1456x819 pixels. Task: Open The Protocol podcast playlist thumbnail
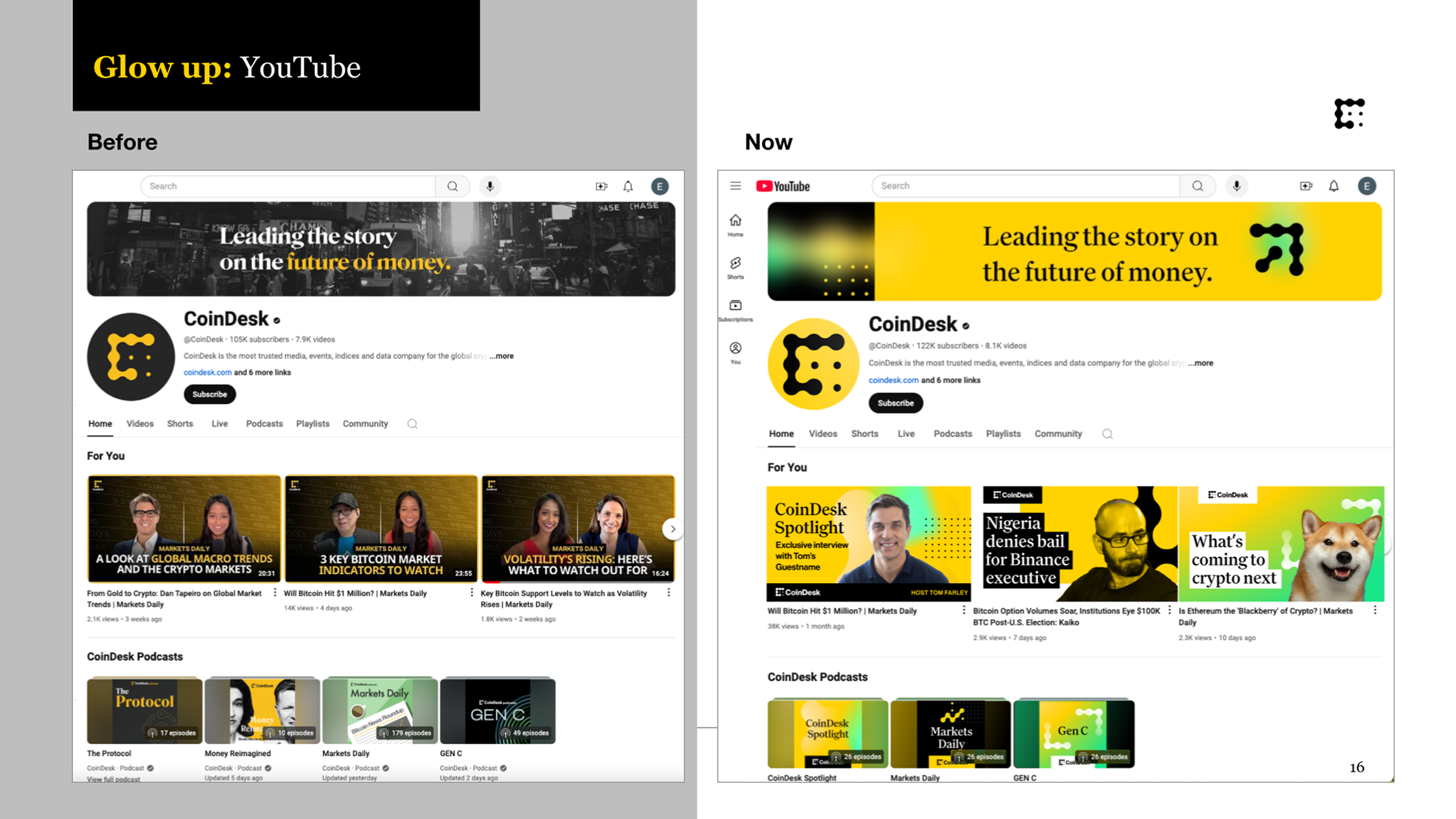tap(144, 711)
